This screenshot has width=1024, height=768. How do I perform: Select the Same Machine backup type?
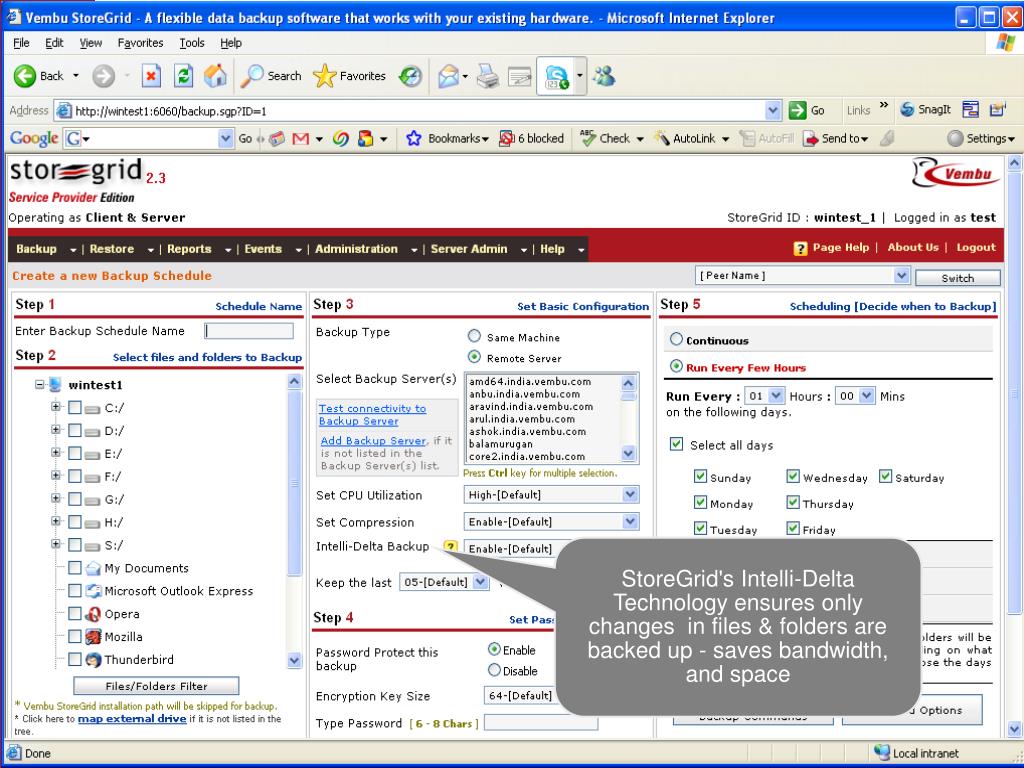coord(474,336)
